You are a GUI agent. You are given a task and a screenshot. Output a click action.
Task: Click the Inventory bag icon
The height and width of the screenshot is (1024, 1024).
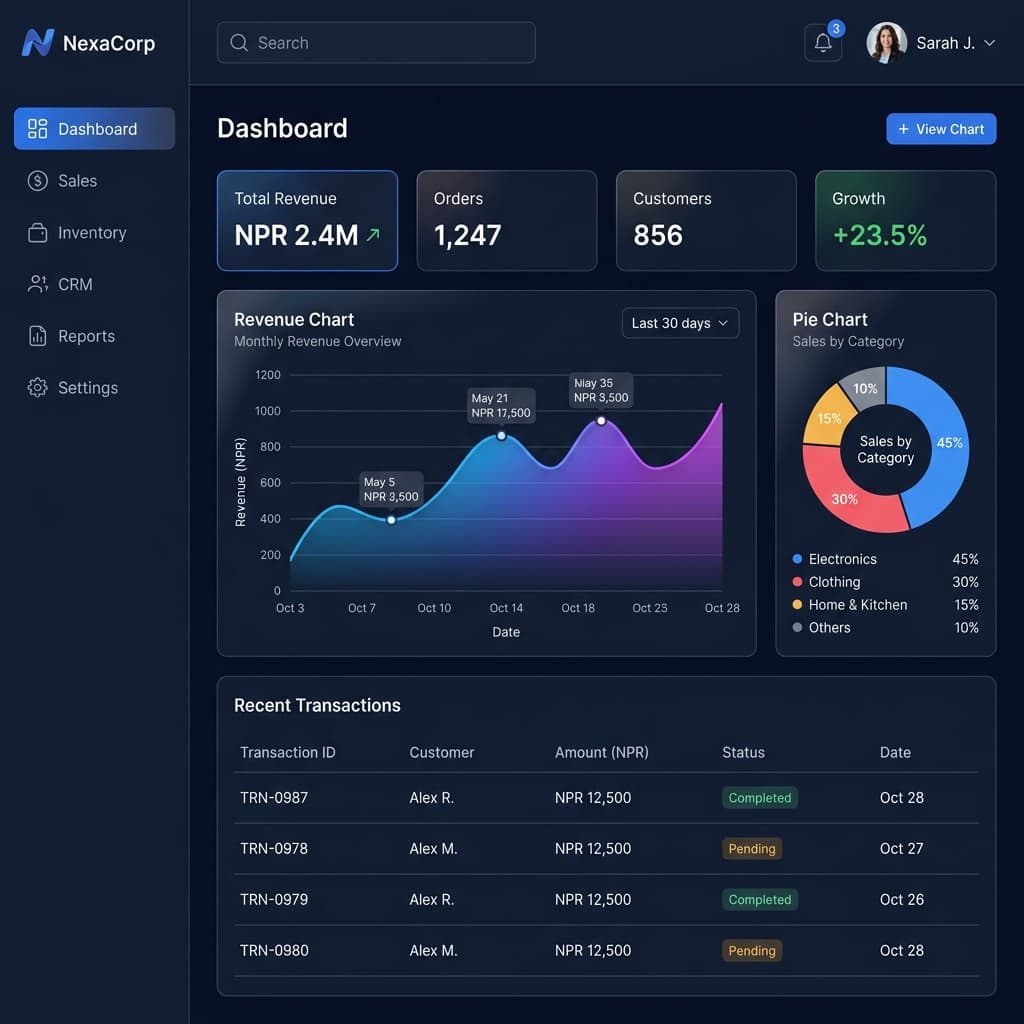pyautogui.click(x=37, y=232)
